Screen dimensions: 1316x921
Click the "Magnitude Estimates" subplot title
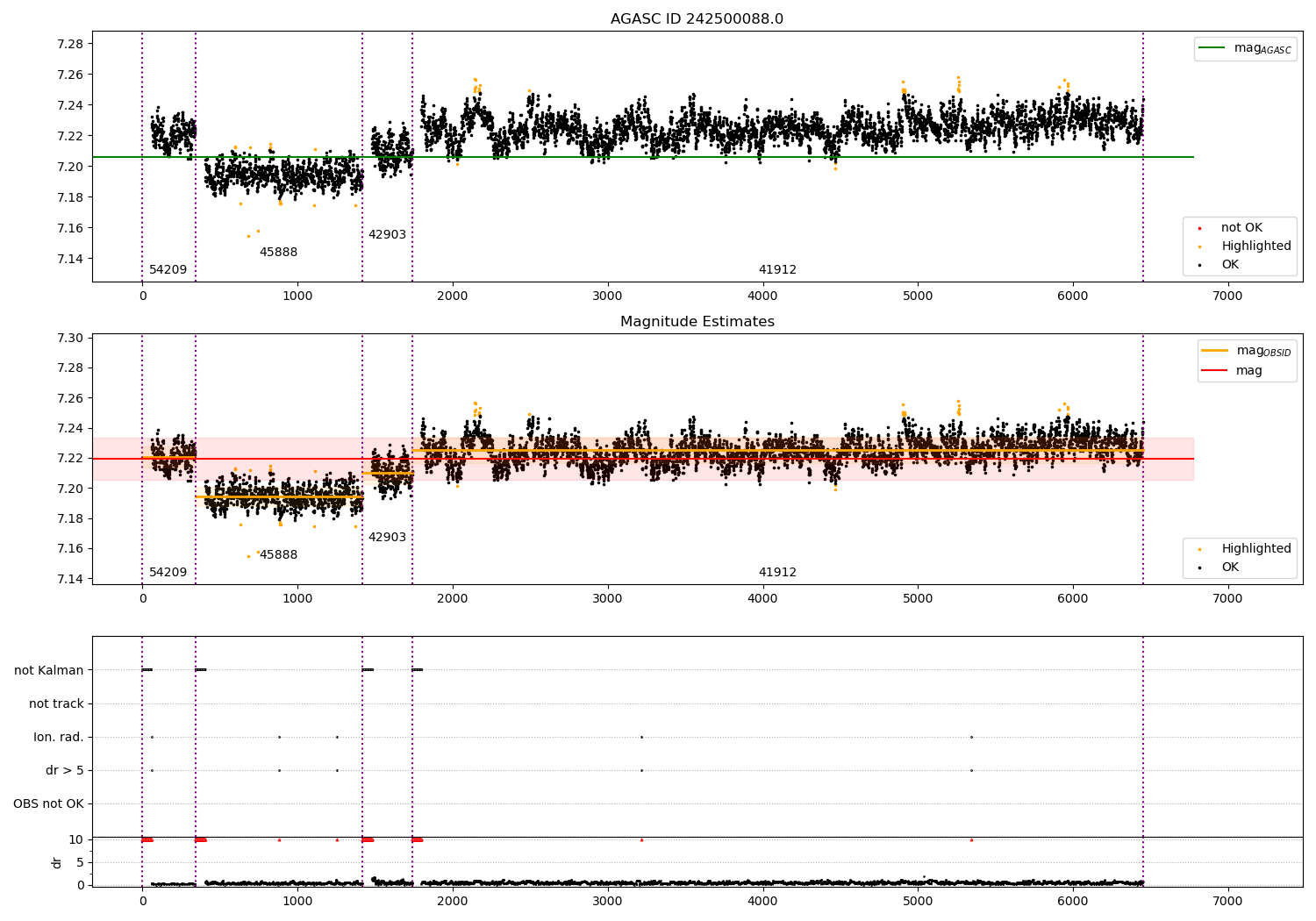coord(697,322)
